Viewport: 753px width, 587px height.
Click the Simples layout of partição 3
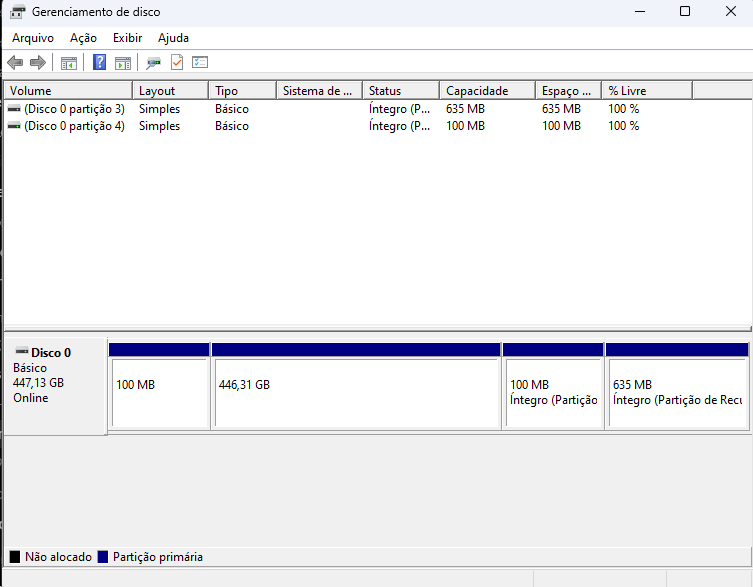click(x=159, y=109)
